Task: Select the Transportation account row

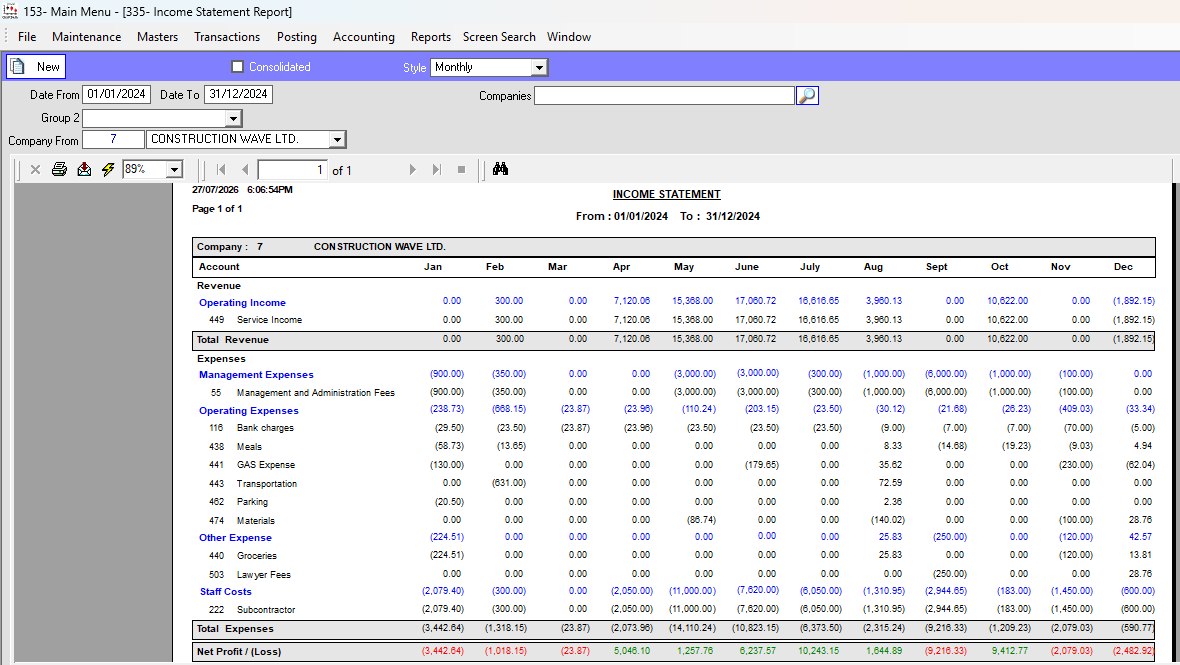Action: click(674, 484)
